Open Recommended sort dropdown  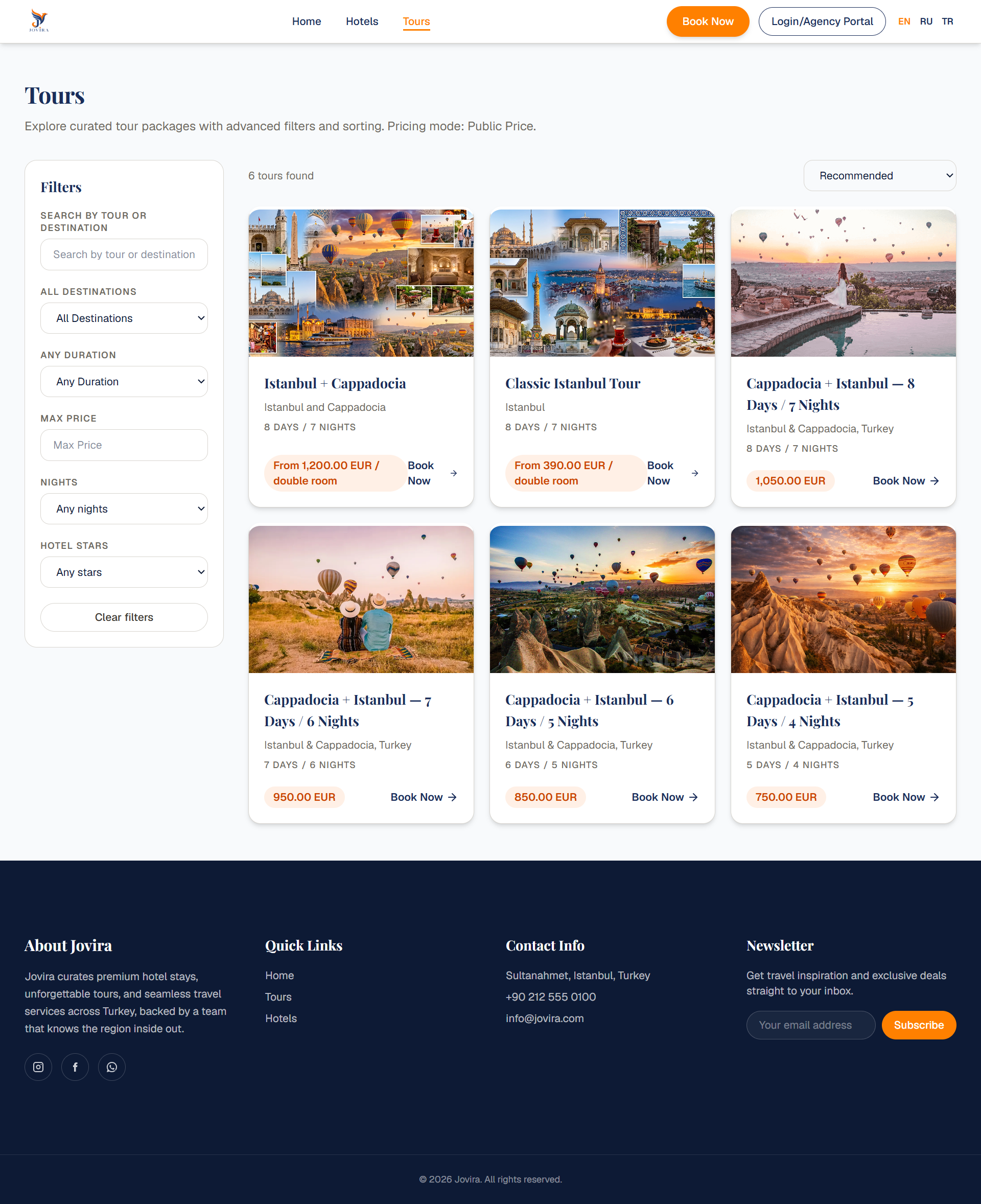click(x=879, y=176)
